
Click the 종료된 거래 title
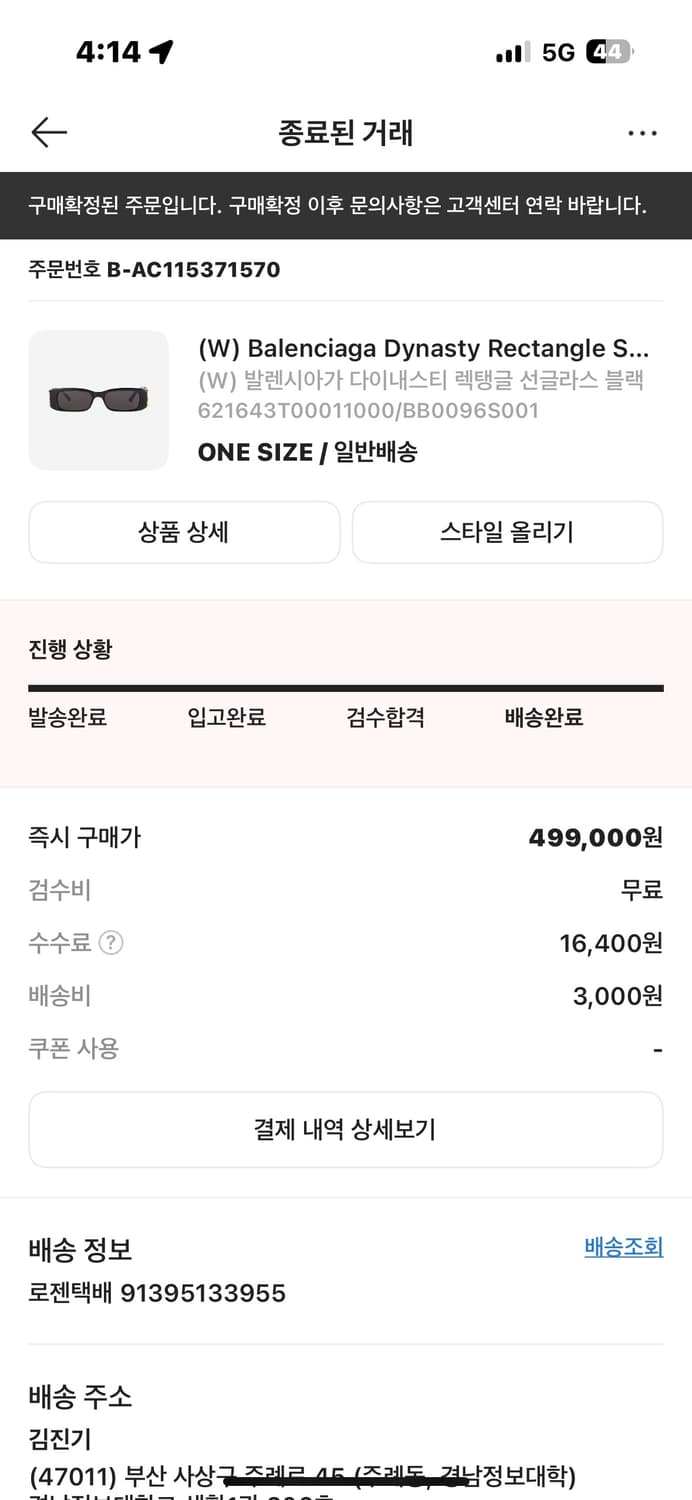(x=346, y=132)
